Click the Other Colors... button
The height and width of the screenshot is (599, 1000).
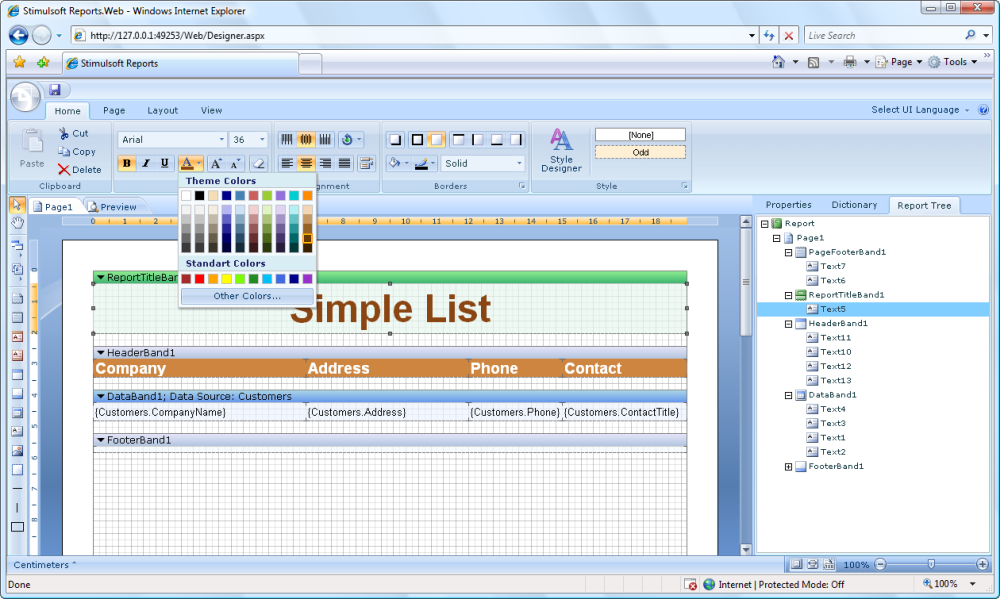pos(247,296)
